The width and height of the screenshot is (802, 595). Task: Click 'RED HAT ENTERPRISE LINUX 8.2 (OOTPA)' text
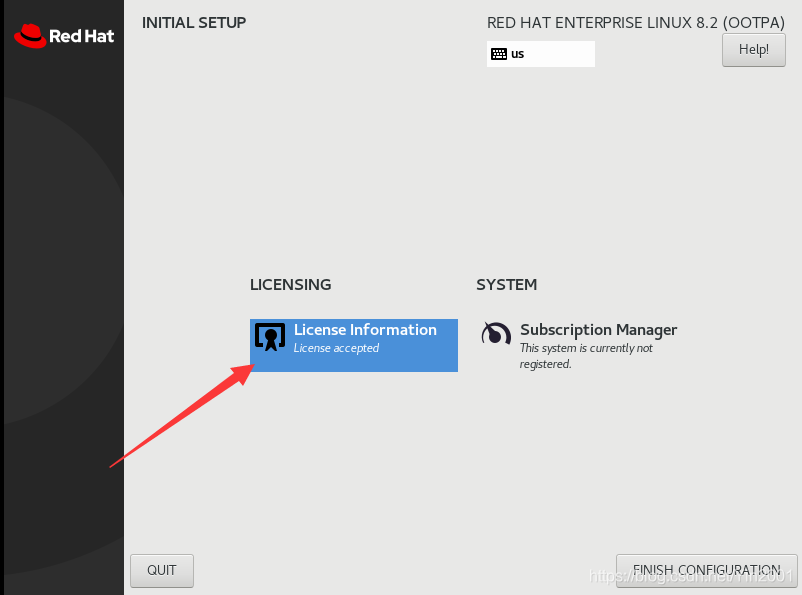636,23
